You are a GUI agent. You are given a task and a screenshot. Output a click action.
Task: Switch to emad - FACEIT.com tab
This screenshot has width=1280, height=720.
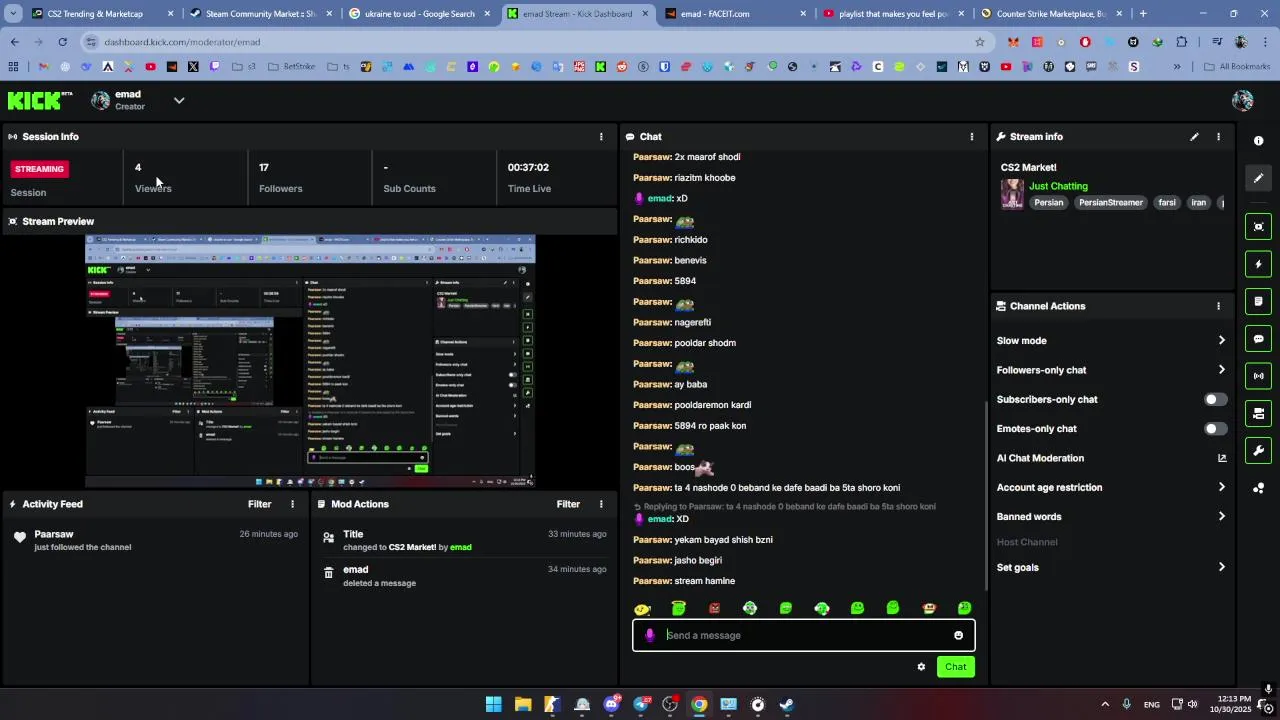point(735,14)
